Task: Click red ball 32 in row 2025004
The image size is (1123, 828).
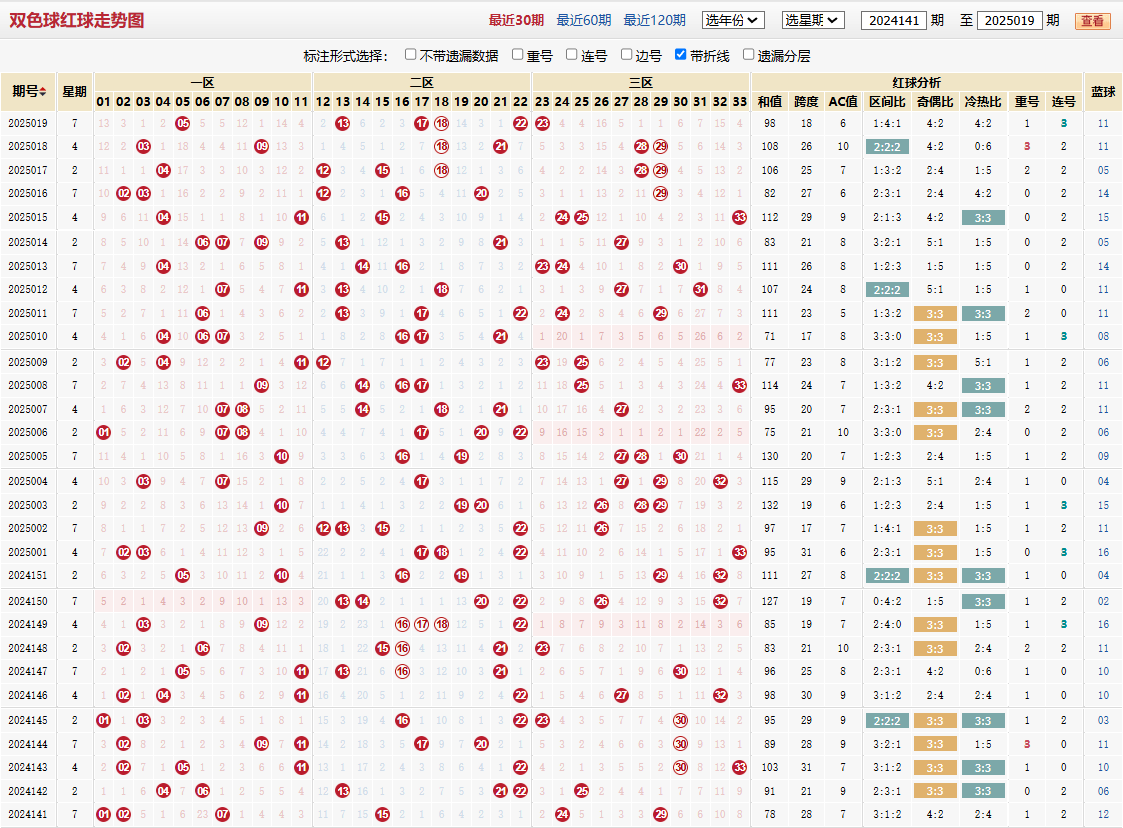Action: [x=720, y=481]
